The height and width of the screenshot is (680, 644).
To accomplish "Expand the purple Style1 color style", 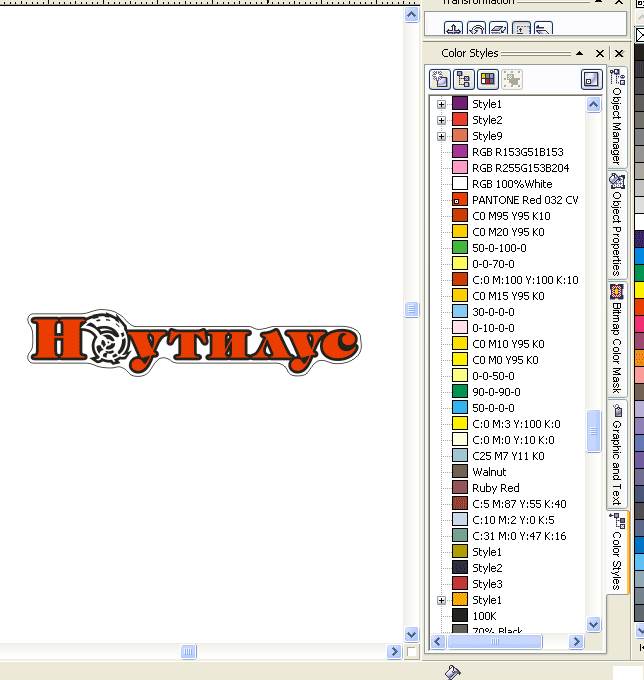I will pos(441,104).
